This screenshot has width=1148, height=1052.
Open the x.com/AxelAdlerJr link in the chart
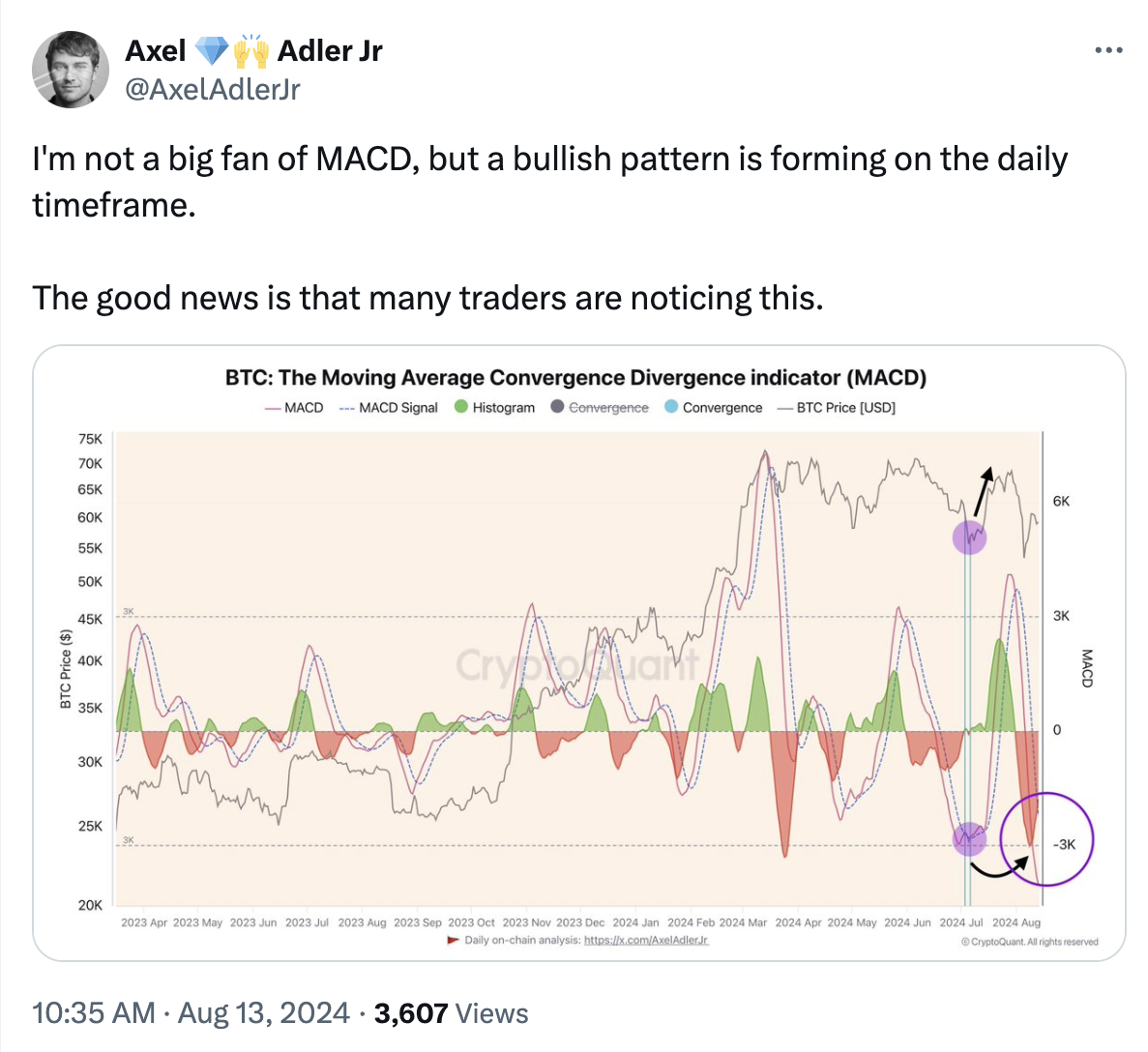pos(646,940)
